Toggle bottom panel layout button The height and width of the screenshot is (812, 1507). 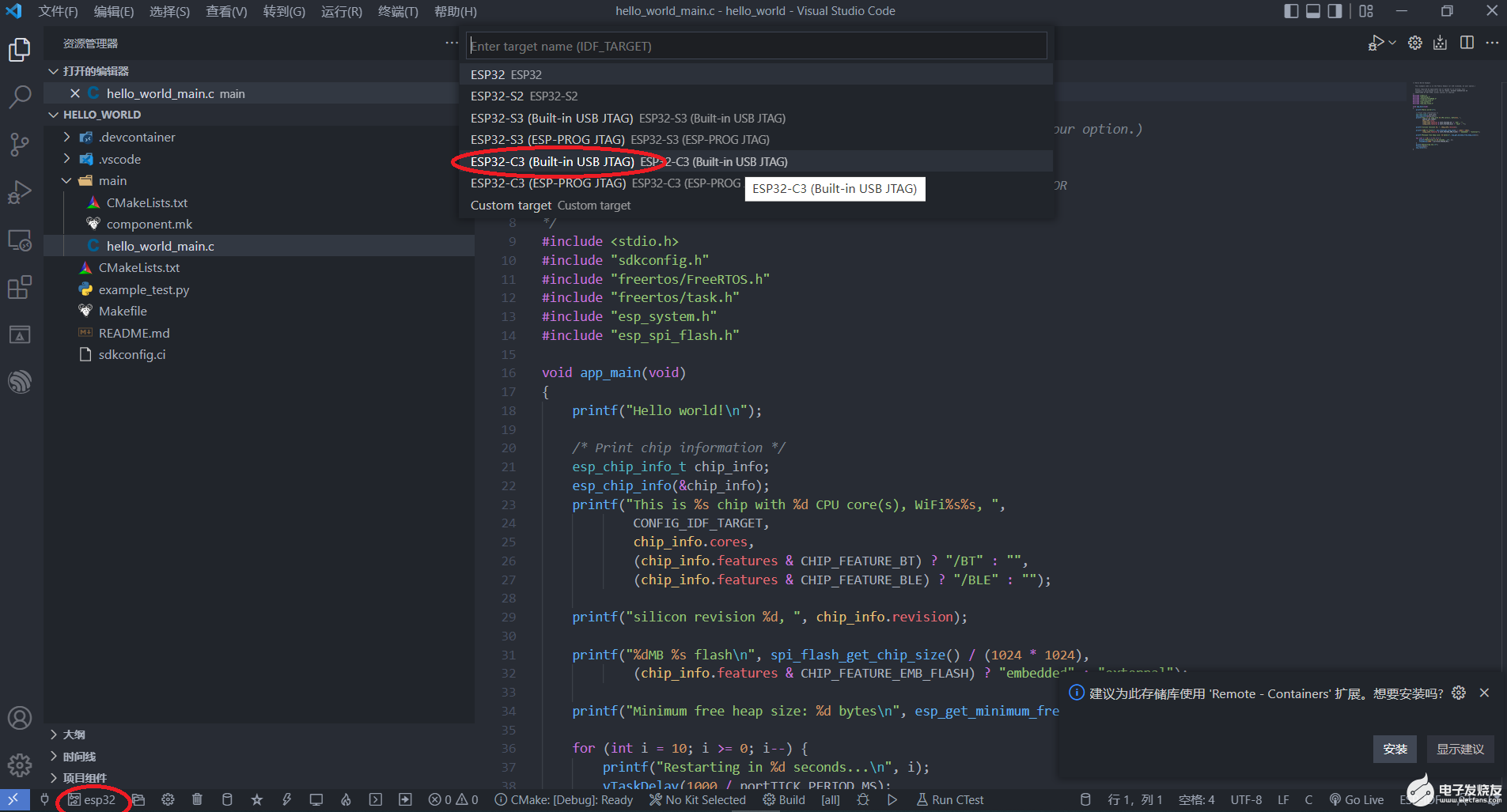coord(1313,11)
